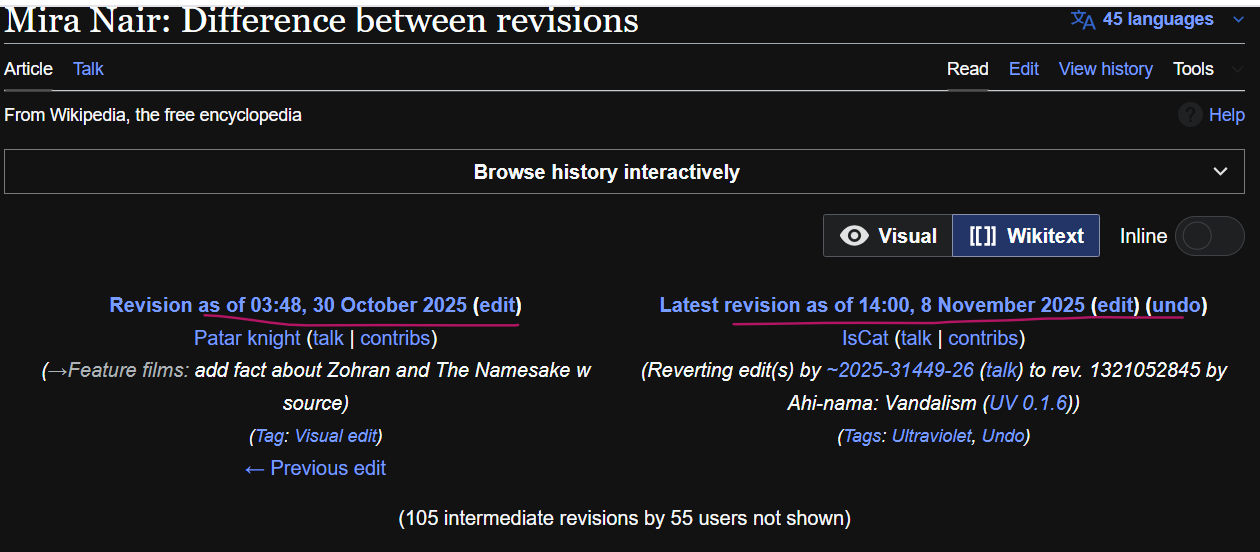Open the 45 languages dropdown
Viewport: 1260px width, 552px height.
click(x=1158, y=20)
